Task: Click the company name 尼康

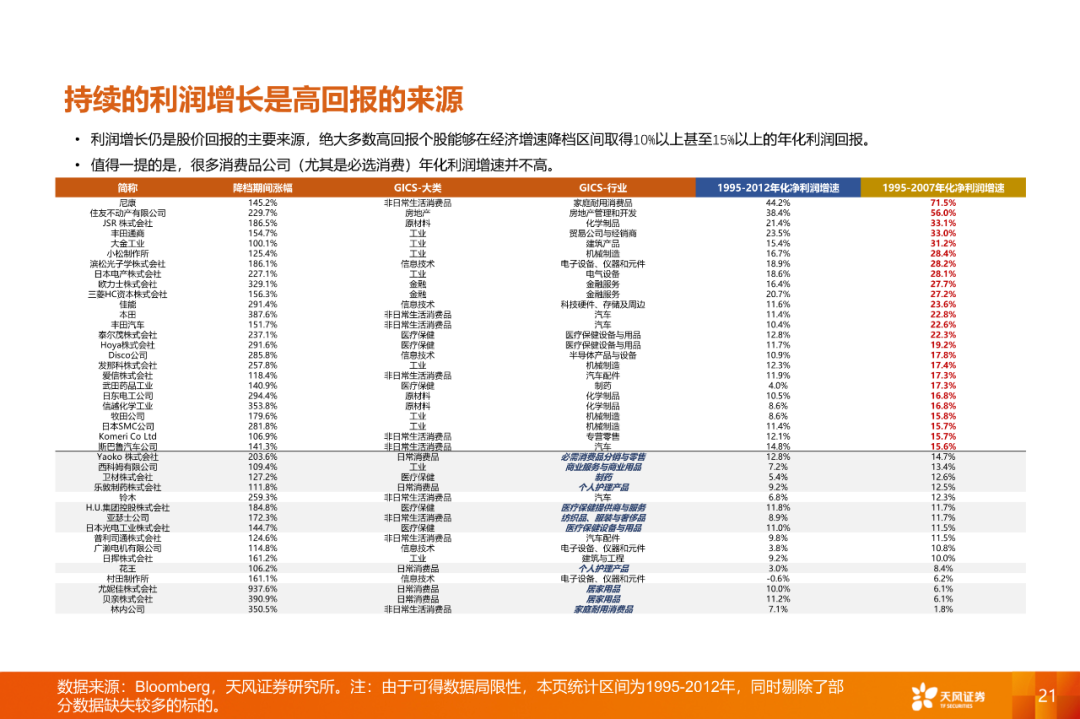Action: (127, 203)
